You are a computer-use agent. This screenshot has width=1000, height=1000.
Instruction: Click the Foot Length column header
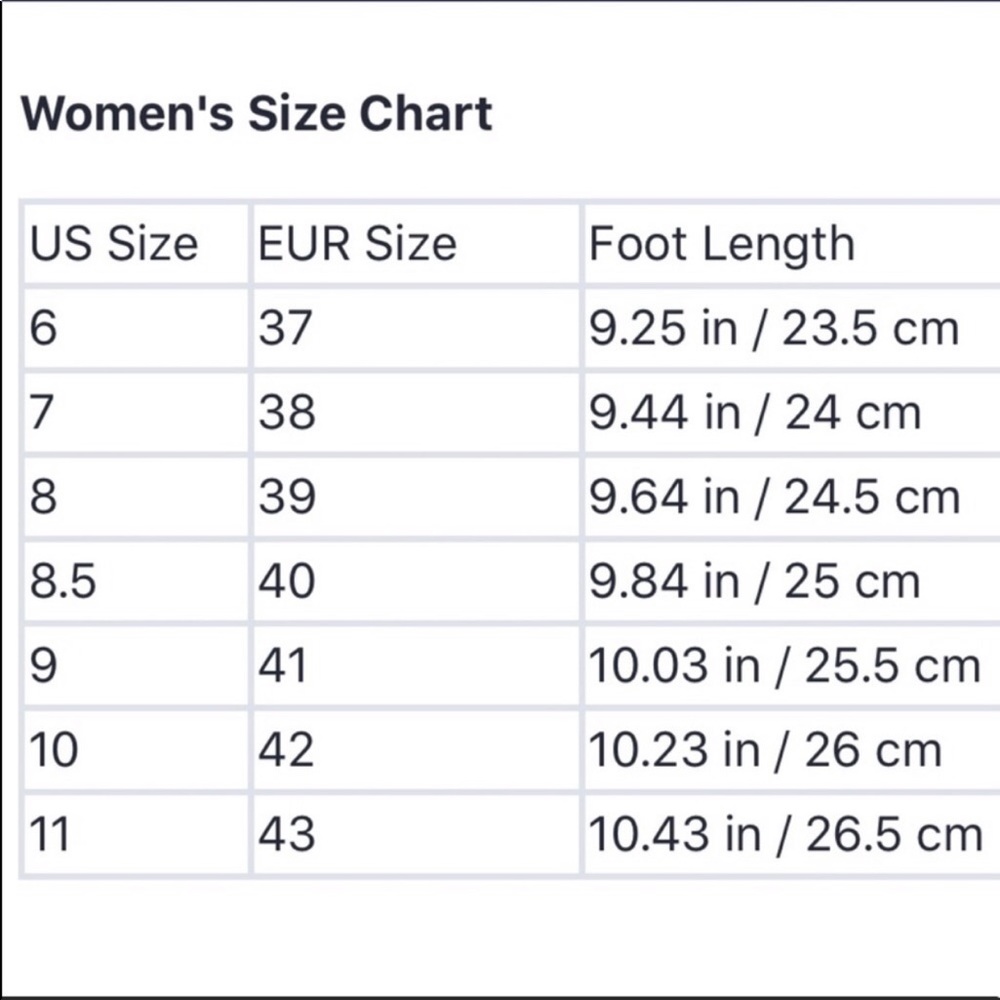721,244
